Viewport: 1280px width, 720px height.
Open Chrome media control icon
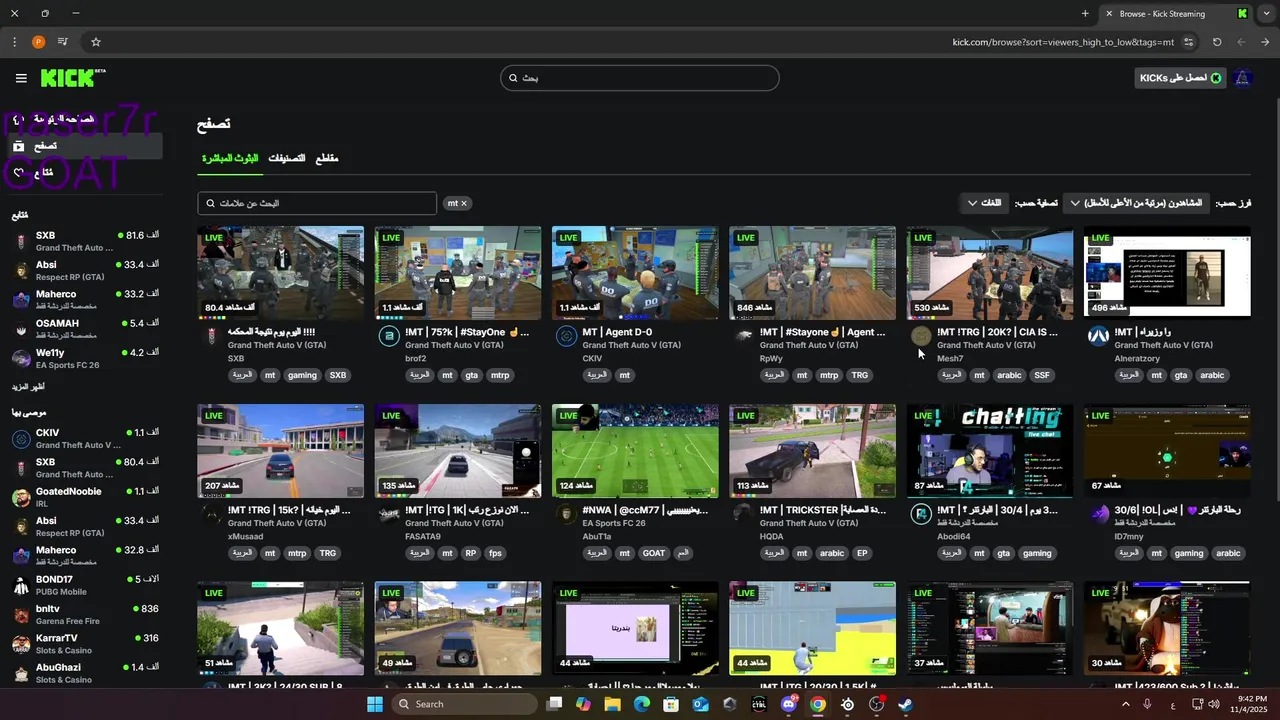[63, 42]
